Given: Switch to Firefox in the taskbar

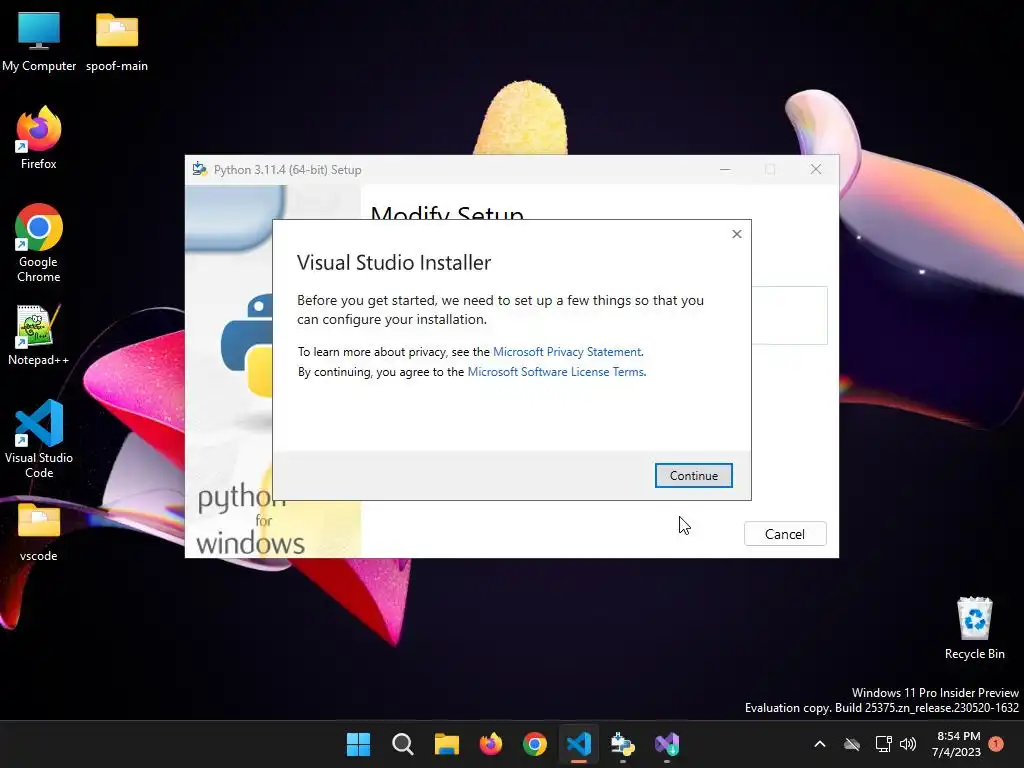Looking at the screenshot, I should [490, 744].
